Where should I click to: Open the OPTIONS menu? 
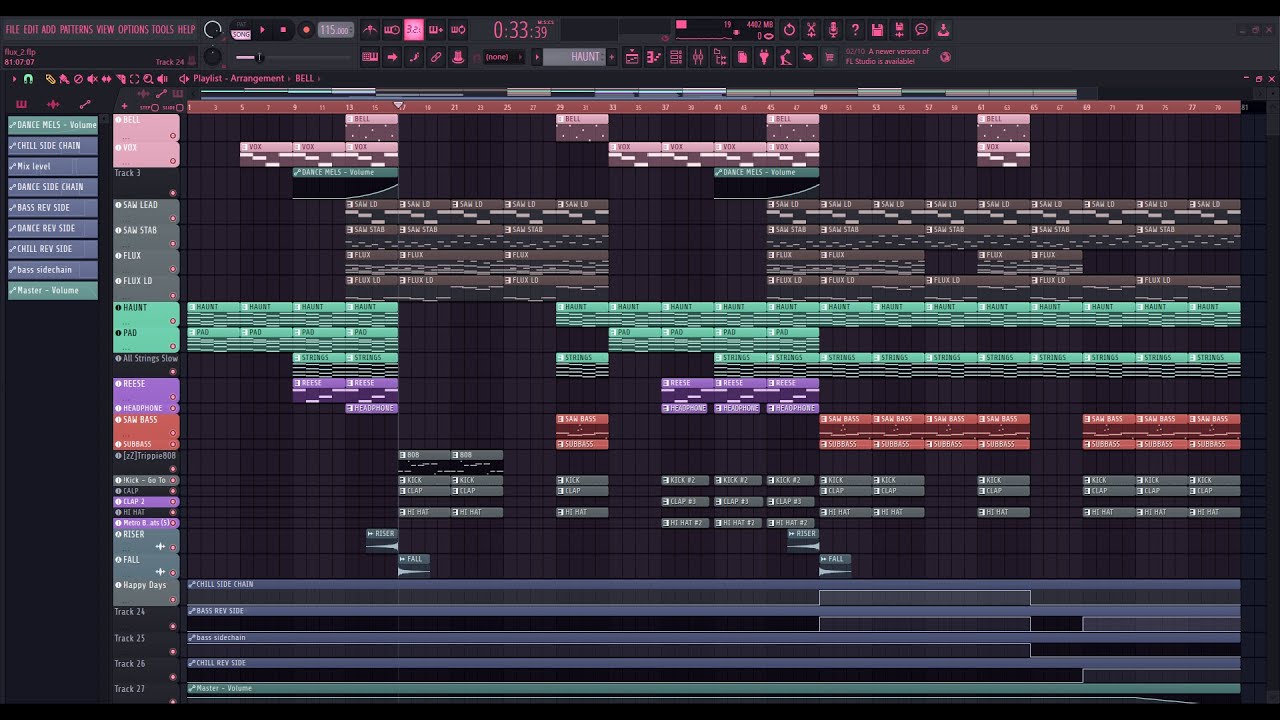133,30
